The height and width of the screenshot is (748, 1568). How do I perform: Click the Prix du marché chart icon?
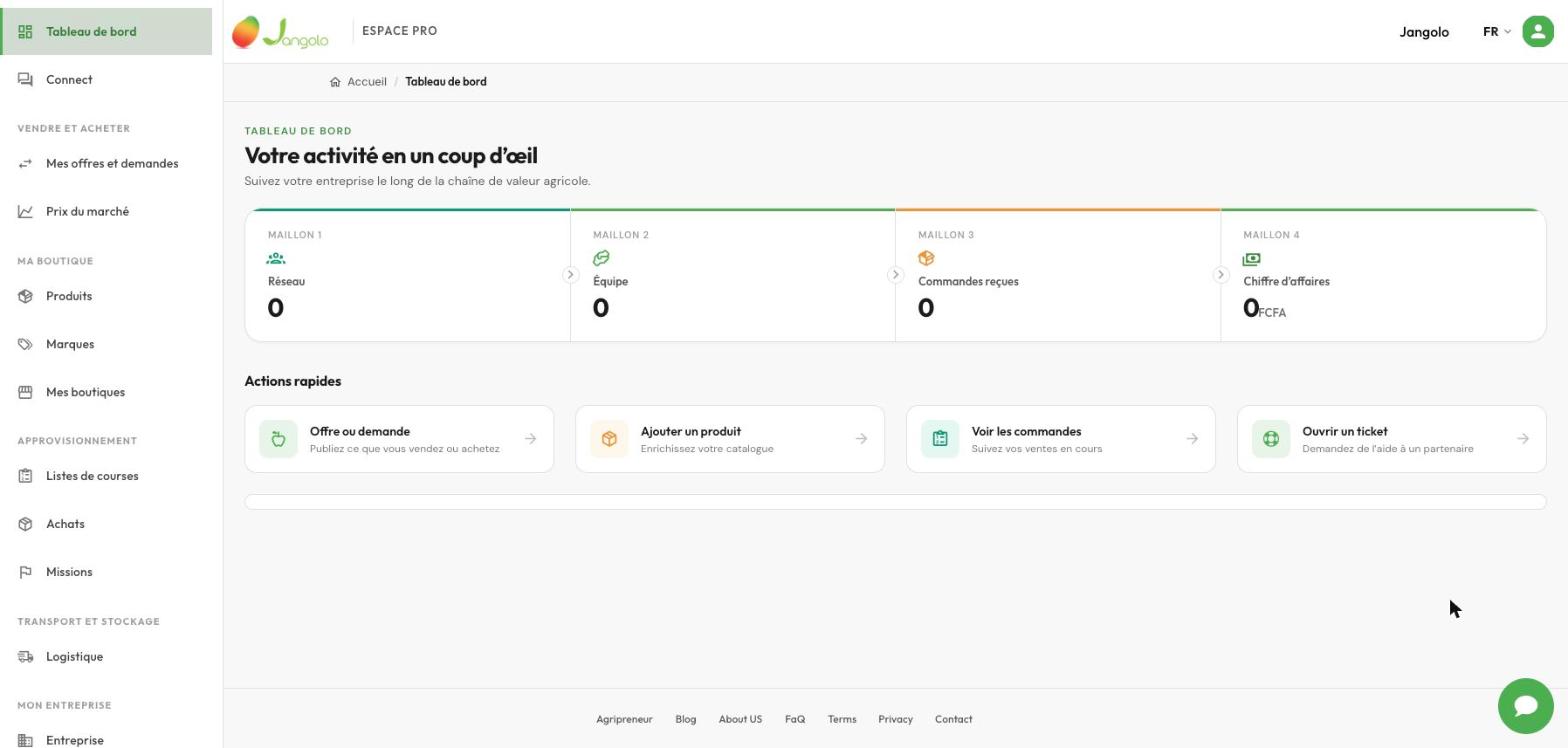point(26,212)
